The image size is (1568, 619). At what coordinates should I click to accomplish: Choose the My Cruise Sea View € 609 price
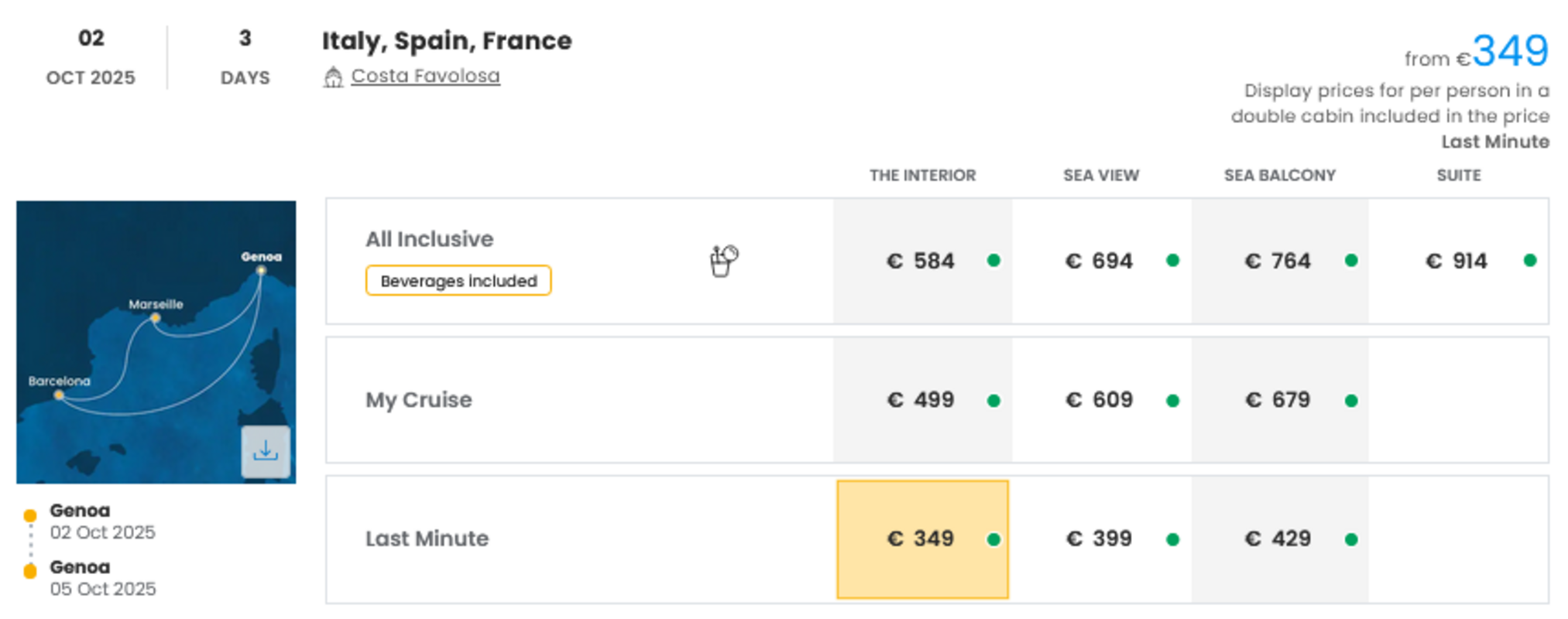(x=1101, y=400)
